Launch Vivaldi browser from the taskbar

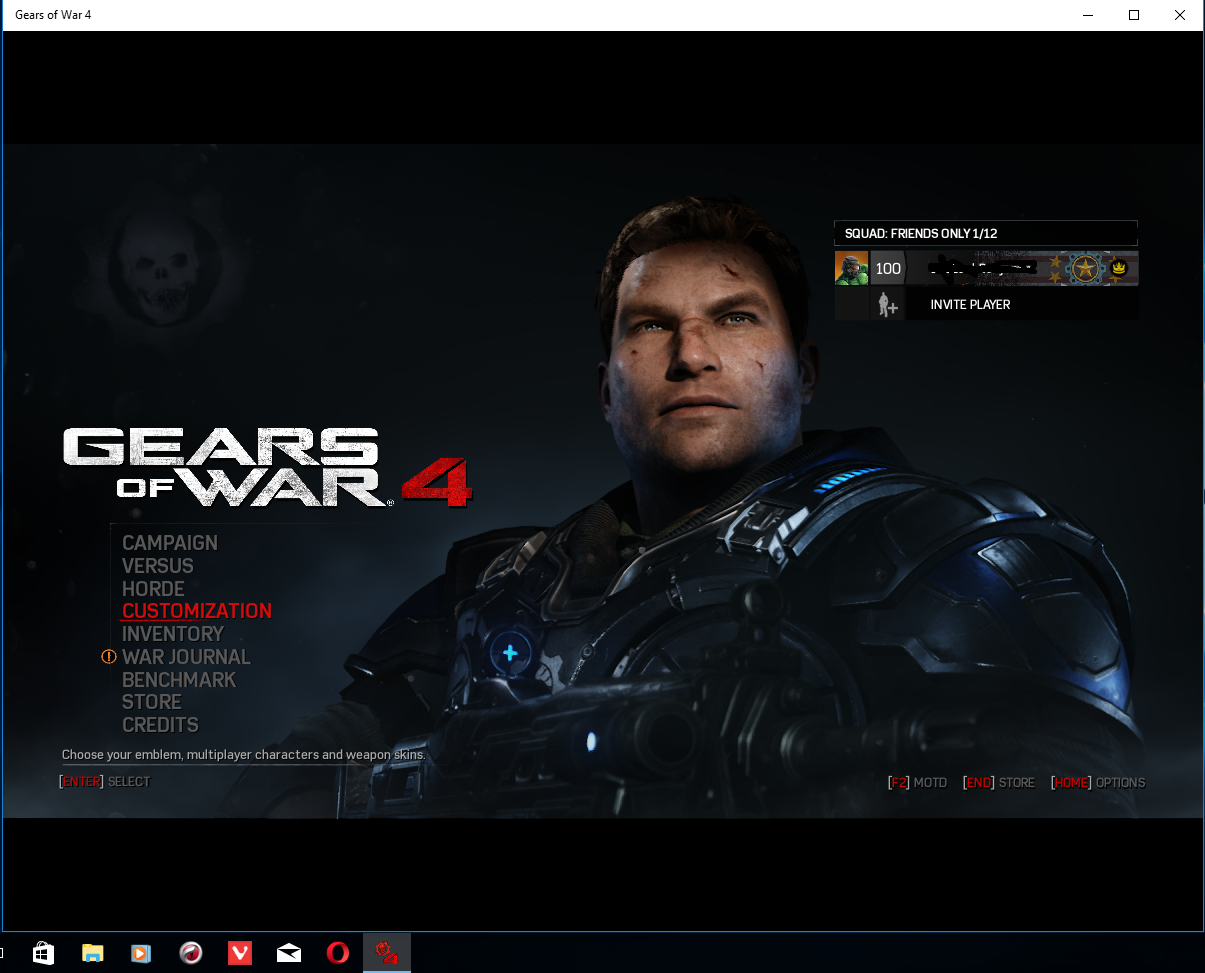coord(239,953)
